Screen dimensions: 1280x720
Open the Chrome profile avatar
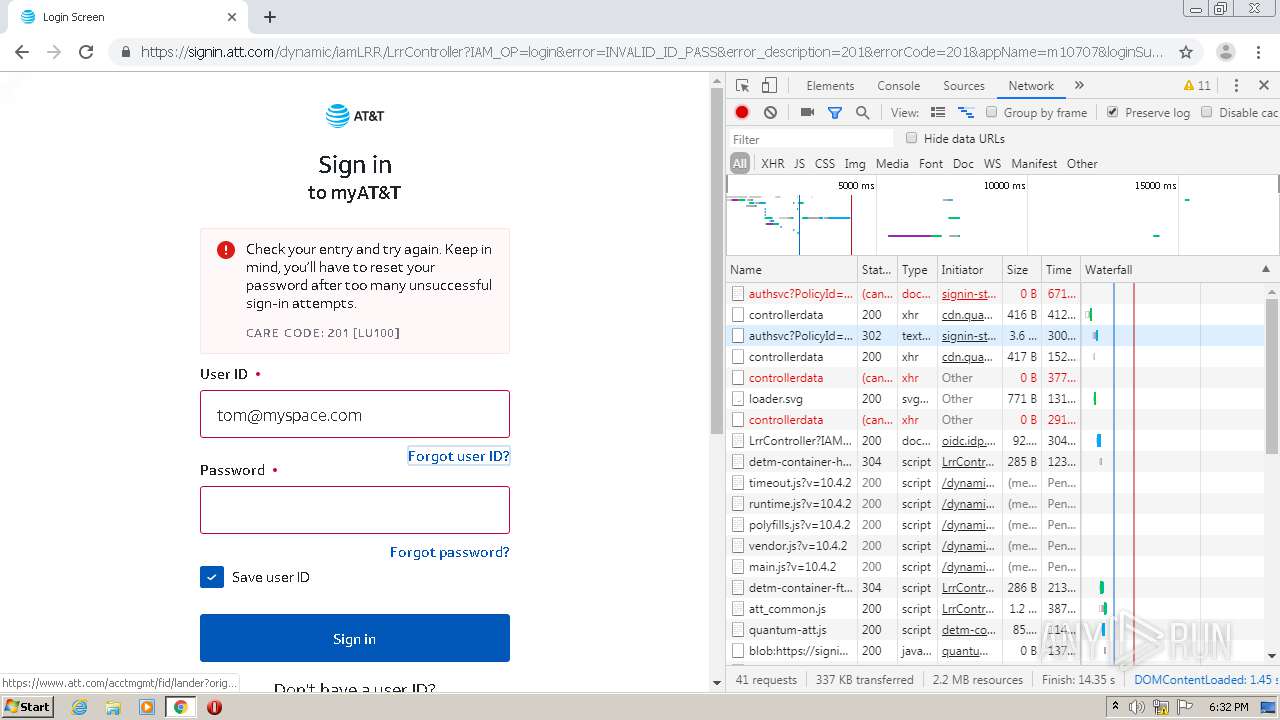click(x=1225, y=52)
